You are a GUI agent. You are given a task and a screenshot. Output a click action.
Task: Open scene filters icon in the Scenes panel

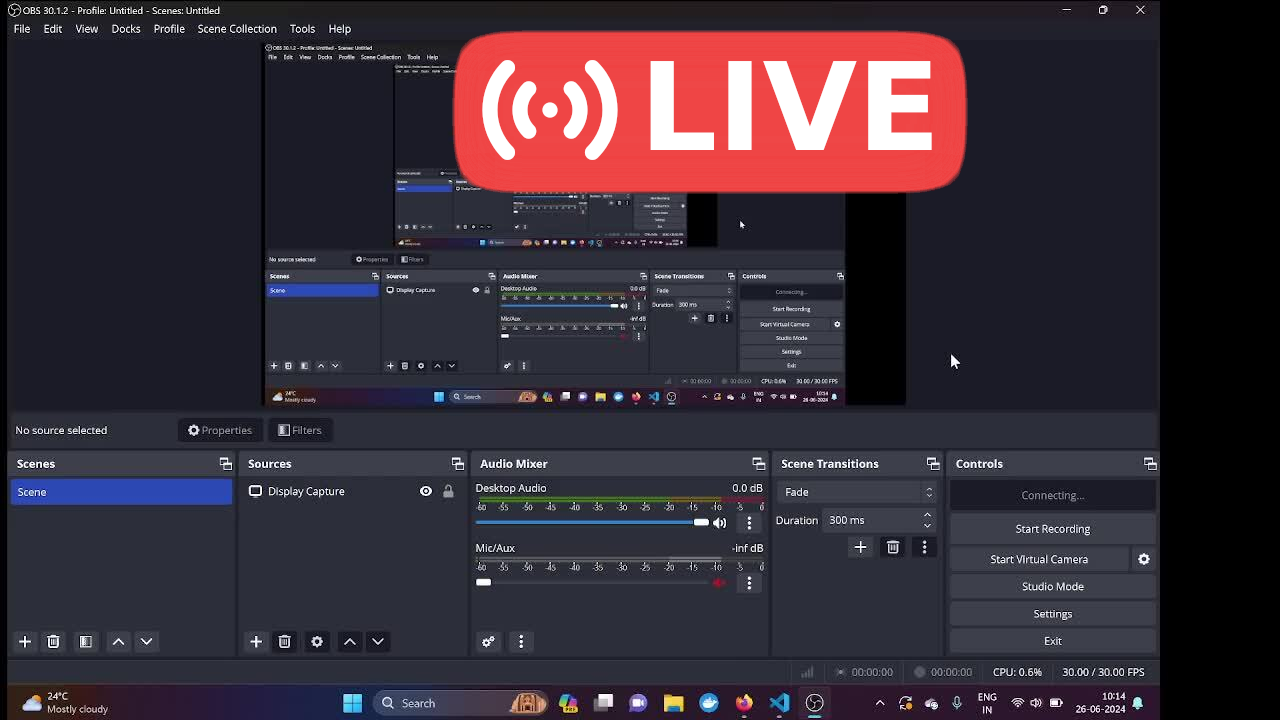click(86, 642)
